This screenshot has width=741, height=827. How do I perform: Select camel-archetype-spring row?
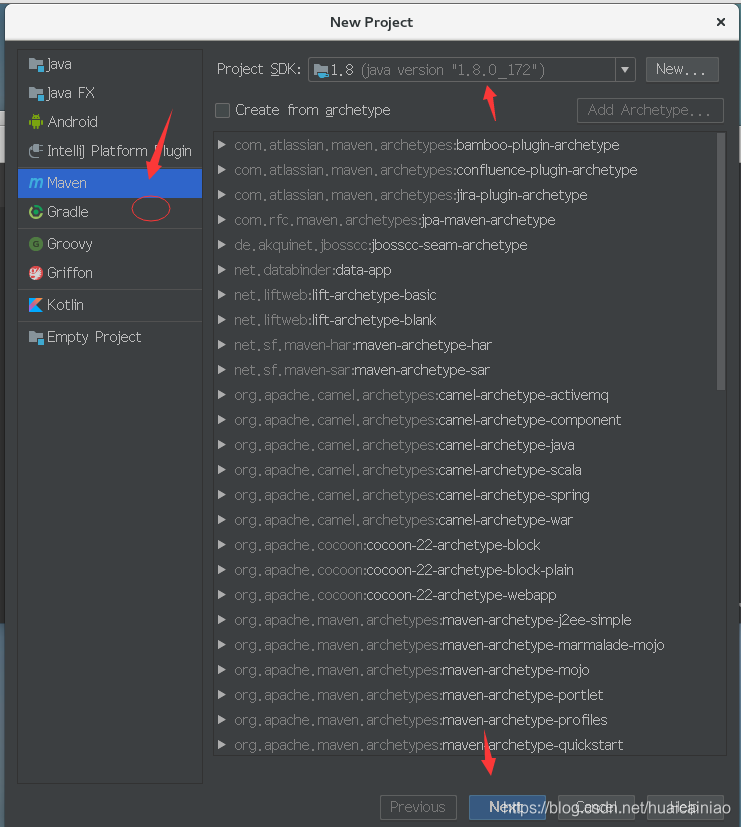(x=466, y=495)
